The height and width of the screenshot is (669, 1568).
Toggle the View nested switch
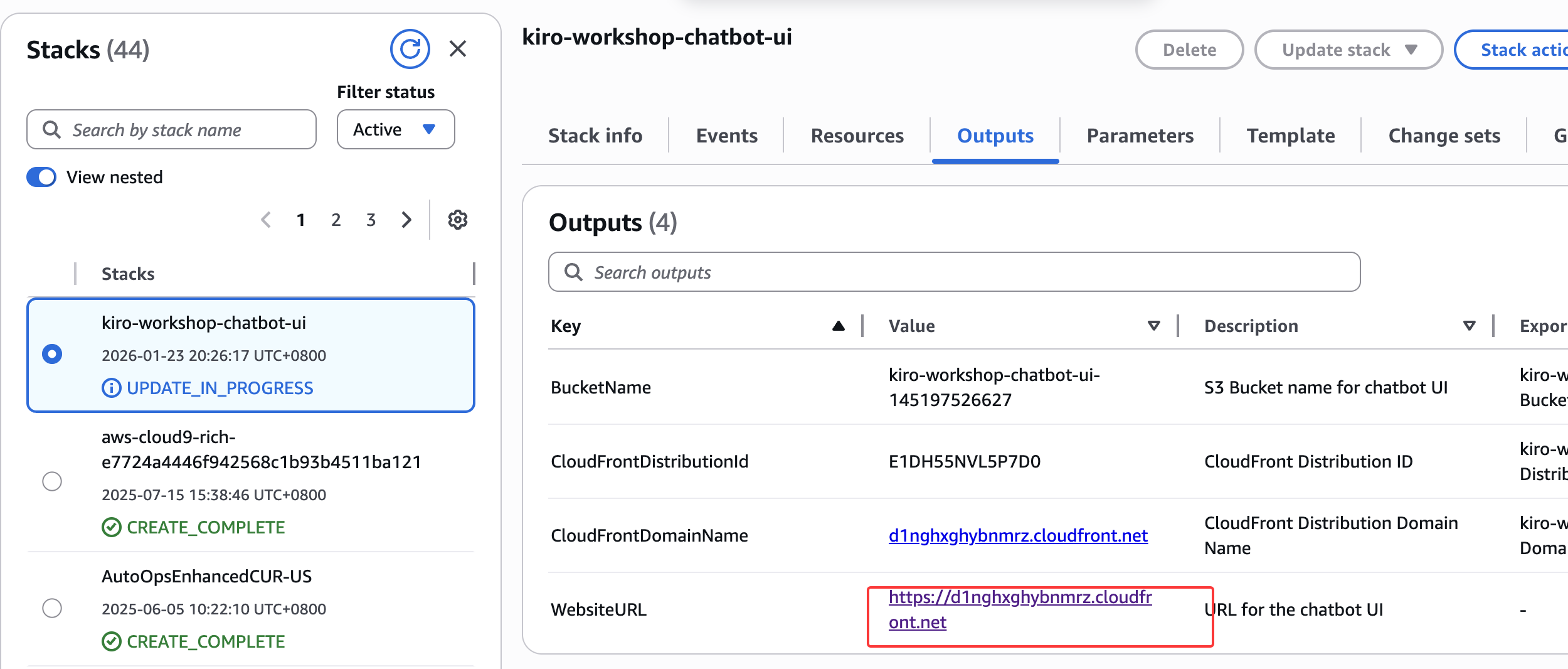point(41,177)
